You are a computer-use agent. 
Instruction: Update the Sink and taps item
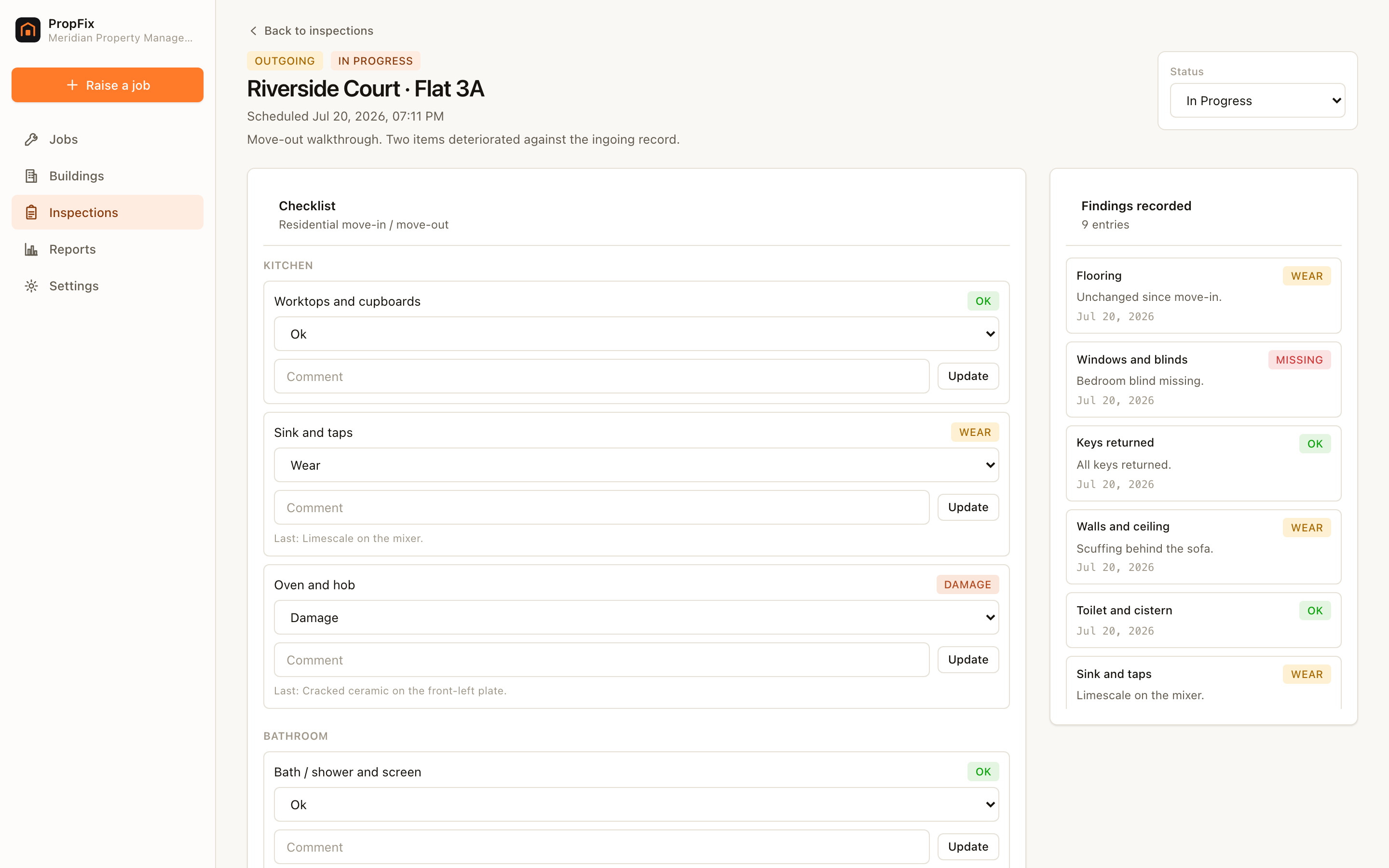pos(967,507)
